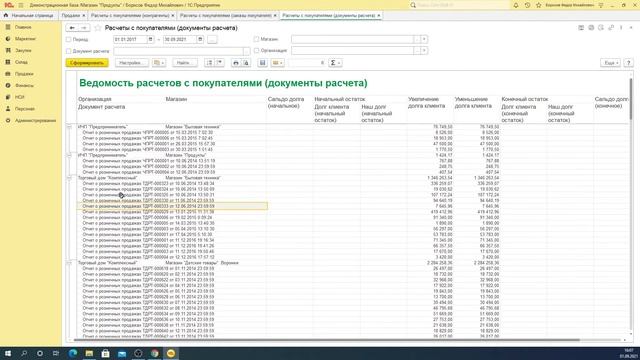This screenshot has width=640, height=360.
Task: Click the back navigation arrow
Action: point(72,28)
